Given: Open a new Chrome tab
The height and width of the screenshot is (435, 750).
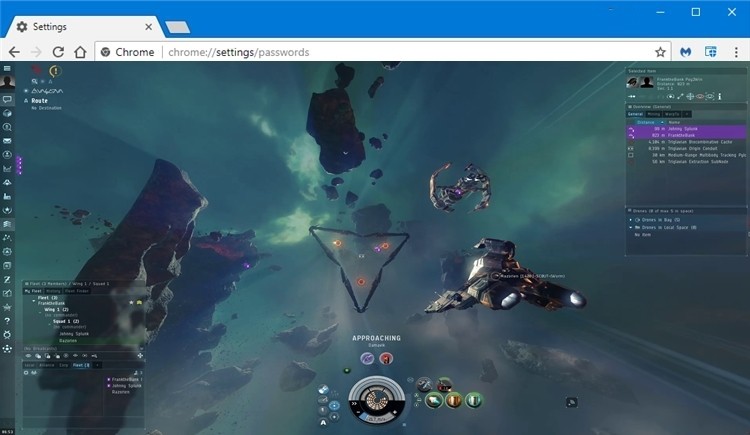Looking at the screenshot, I should [x=178, y=27].
